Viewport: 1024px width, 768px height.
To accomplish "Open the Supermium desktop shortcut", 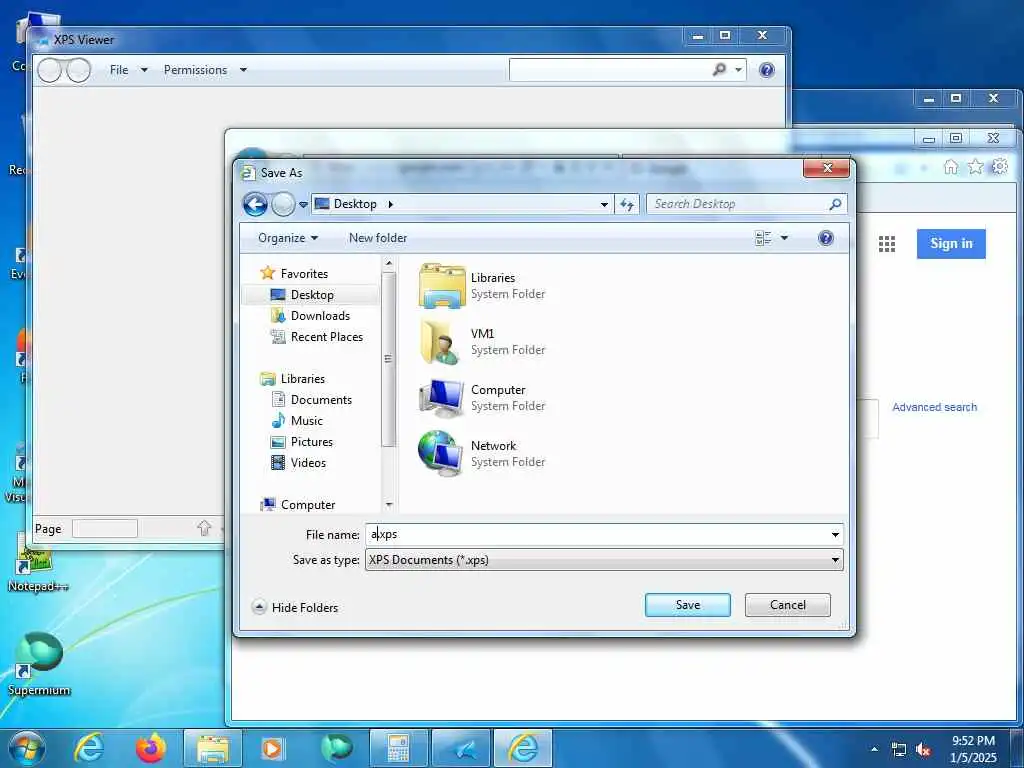I will (39, 662).
